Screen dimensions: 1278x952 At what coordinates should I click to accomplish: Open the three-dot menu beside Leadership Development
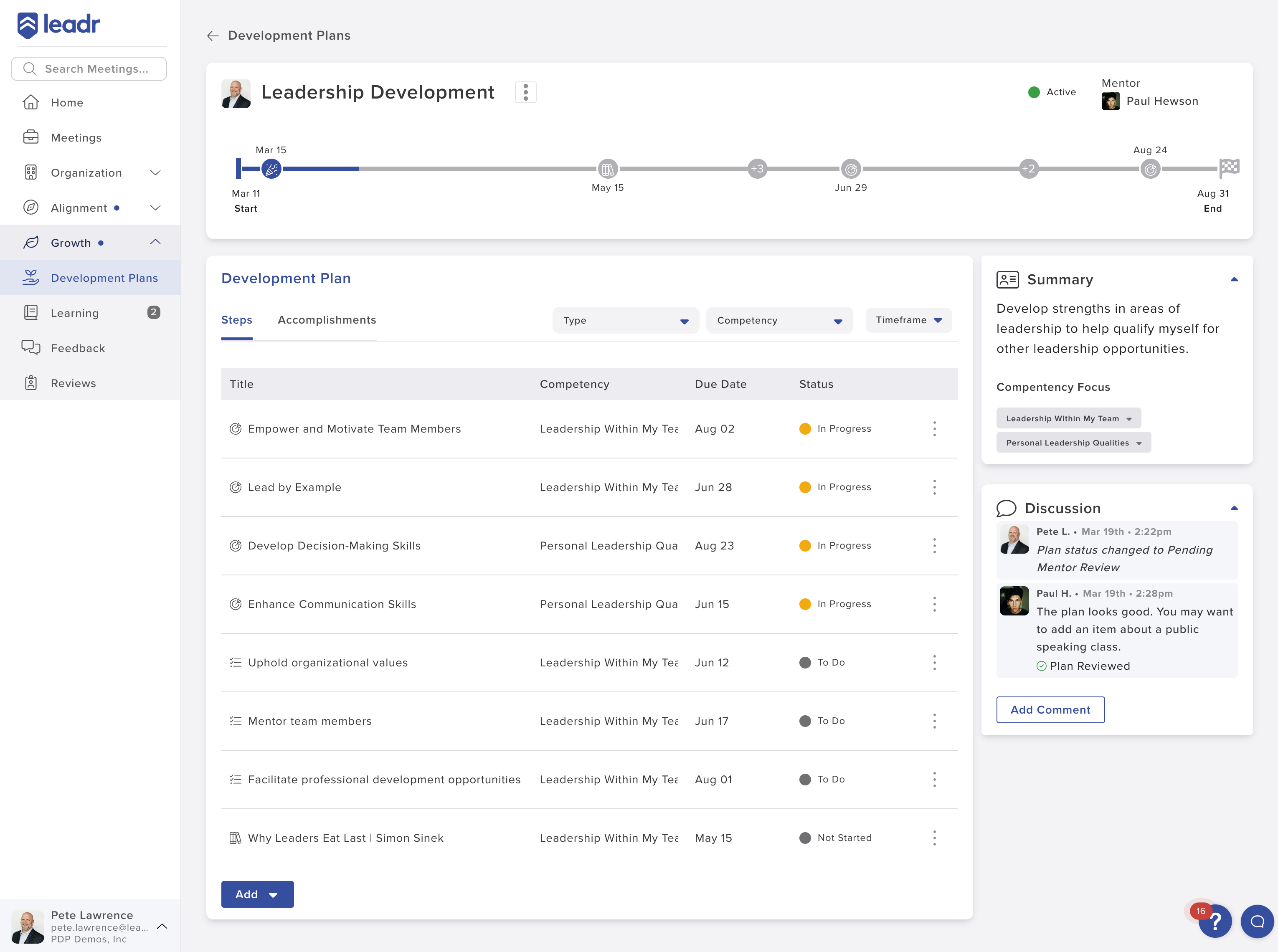pos(525,91)
